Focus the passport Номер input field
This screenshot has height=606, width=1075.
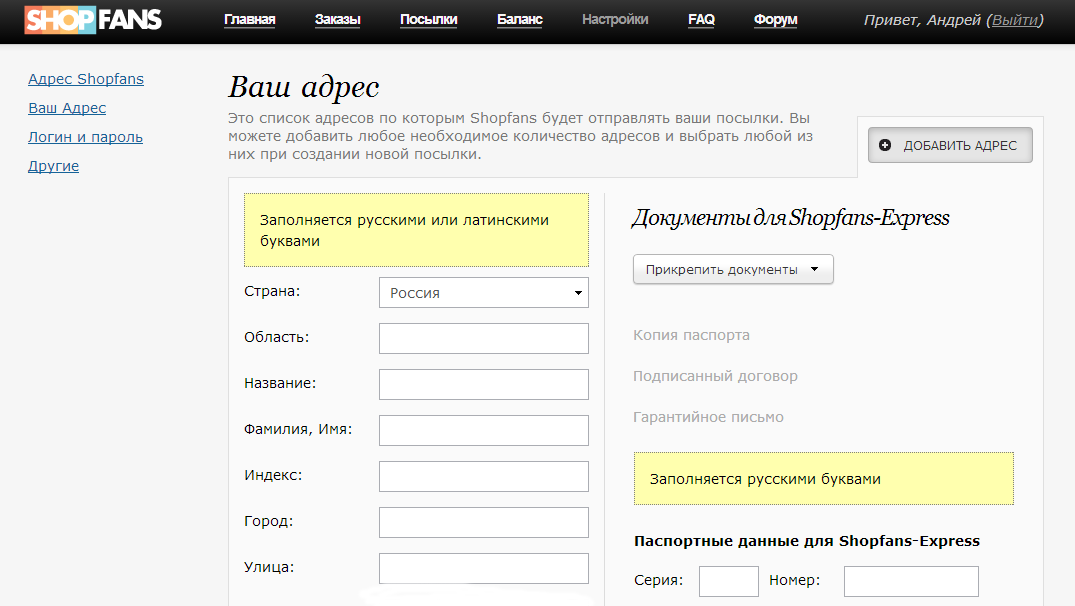point(911,581)
